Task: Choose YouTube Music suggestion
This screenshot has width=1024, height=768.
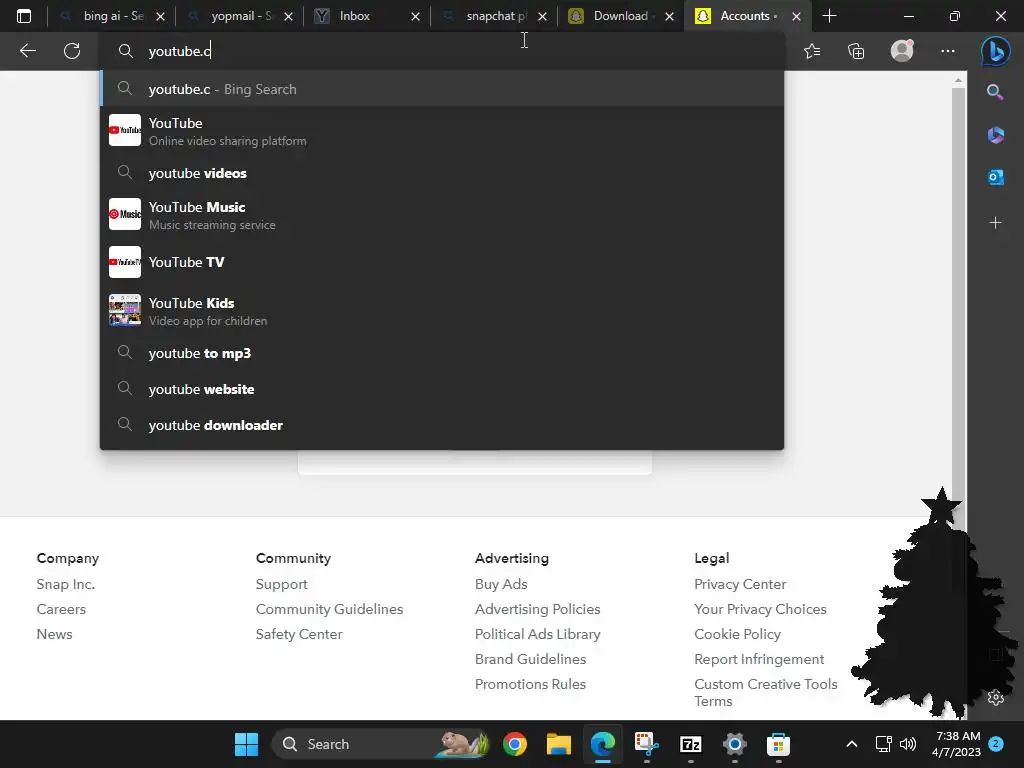Action: 442,215
